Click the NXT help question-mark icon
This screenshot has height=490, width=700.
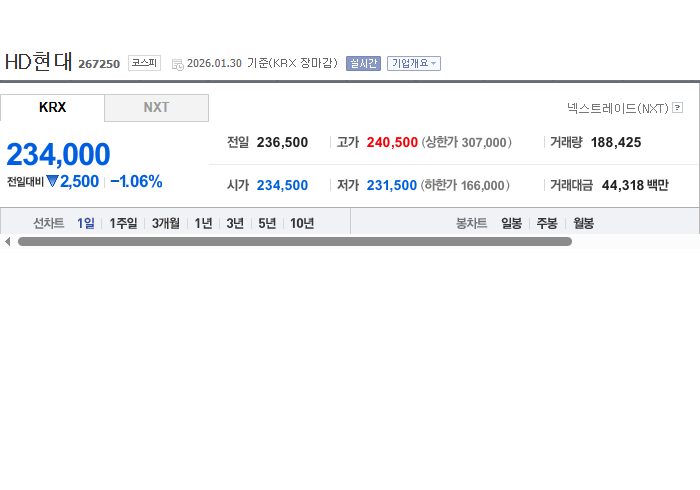click(677, 108)
